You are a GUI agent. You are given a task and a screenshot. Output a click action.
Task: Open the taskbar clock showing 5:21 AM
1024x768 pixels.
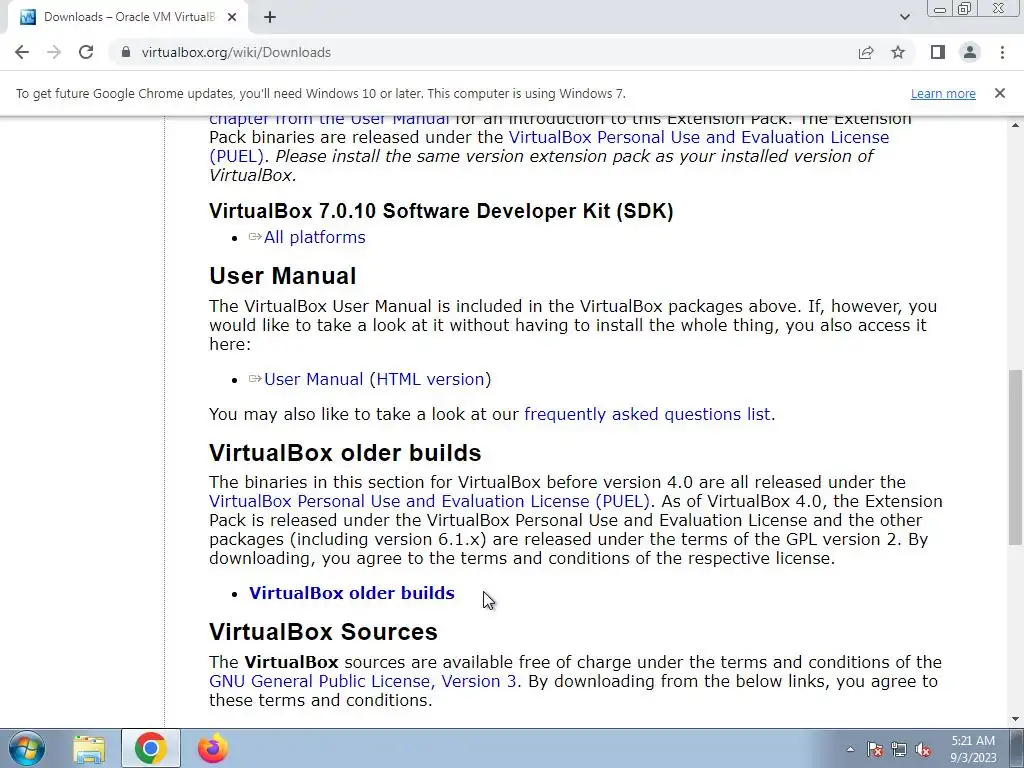coord(973,749)
